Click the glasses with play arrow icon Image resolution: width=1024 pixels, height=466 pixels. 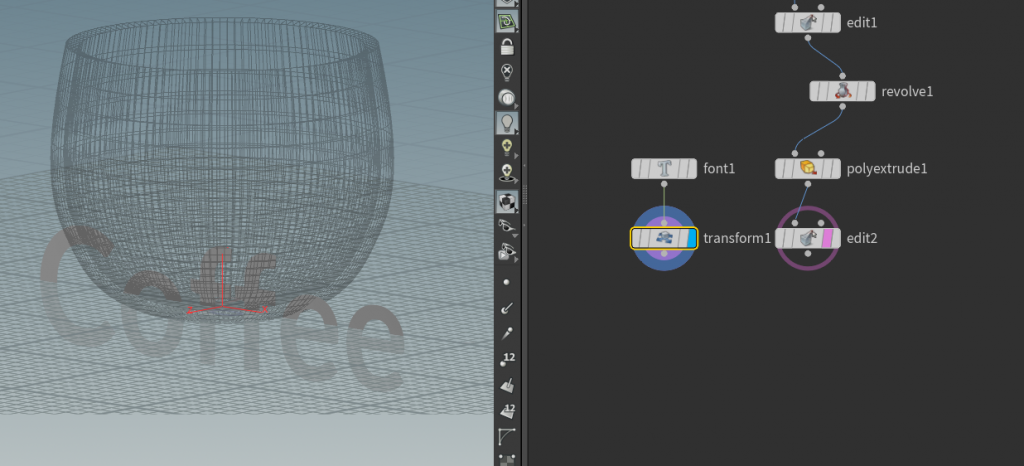pos(507,252)
